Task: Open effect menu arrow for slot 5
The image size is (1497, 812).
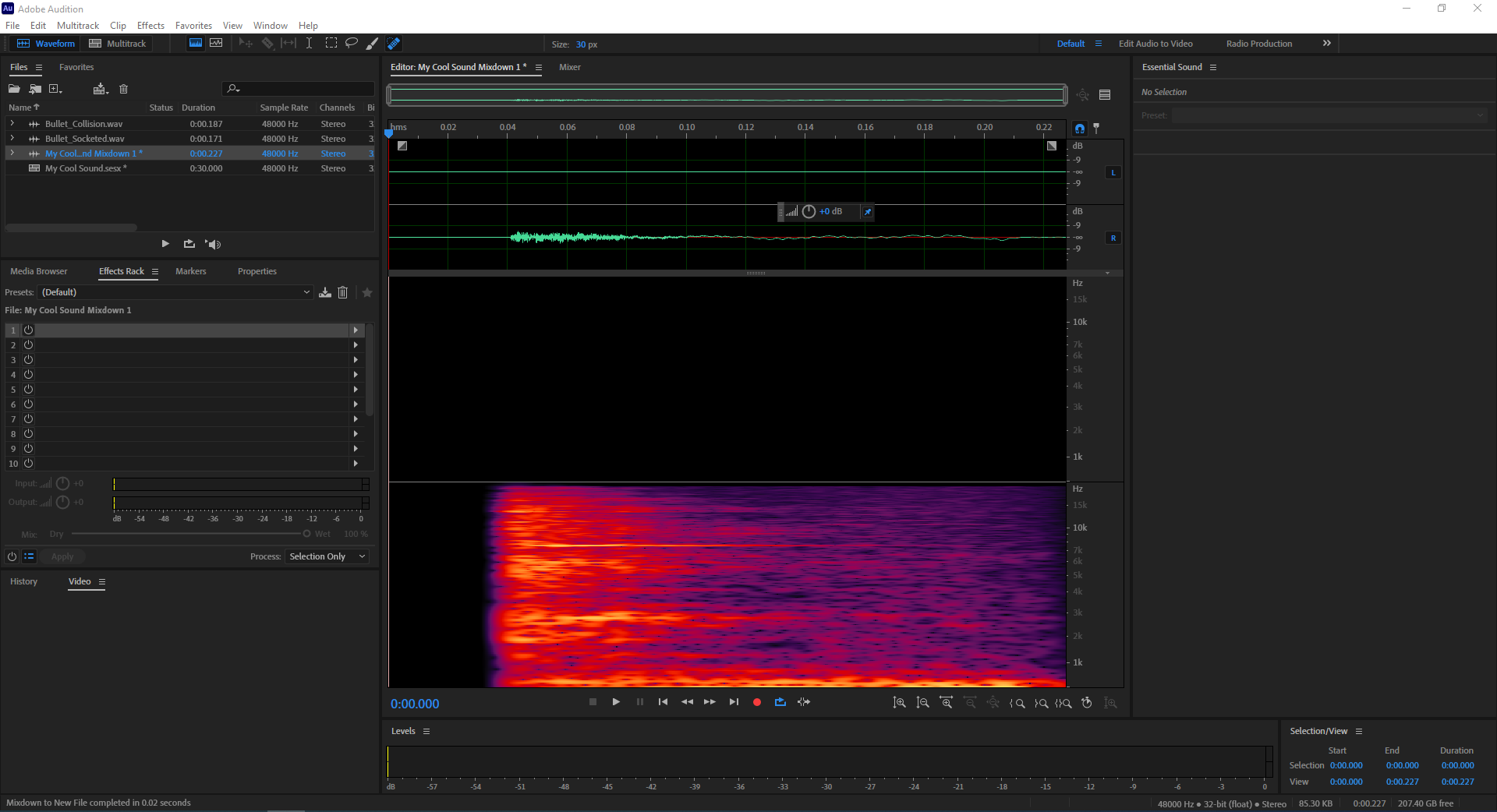Action: 356,389
